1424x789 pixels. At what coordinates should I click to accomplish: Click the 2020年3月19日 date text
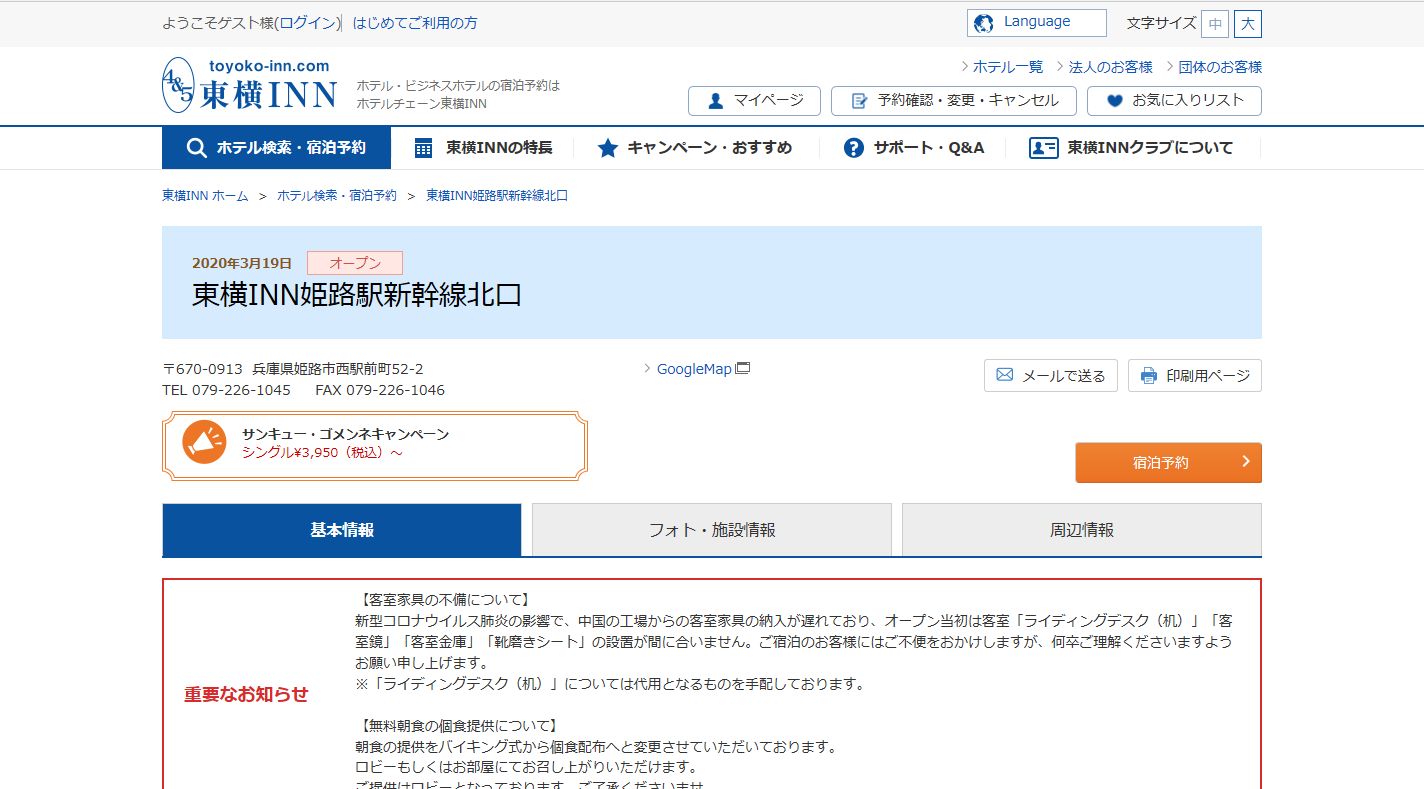point(242,263)
